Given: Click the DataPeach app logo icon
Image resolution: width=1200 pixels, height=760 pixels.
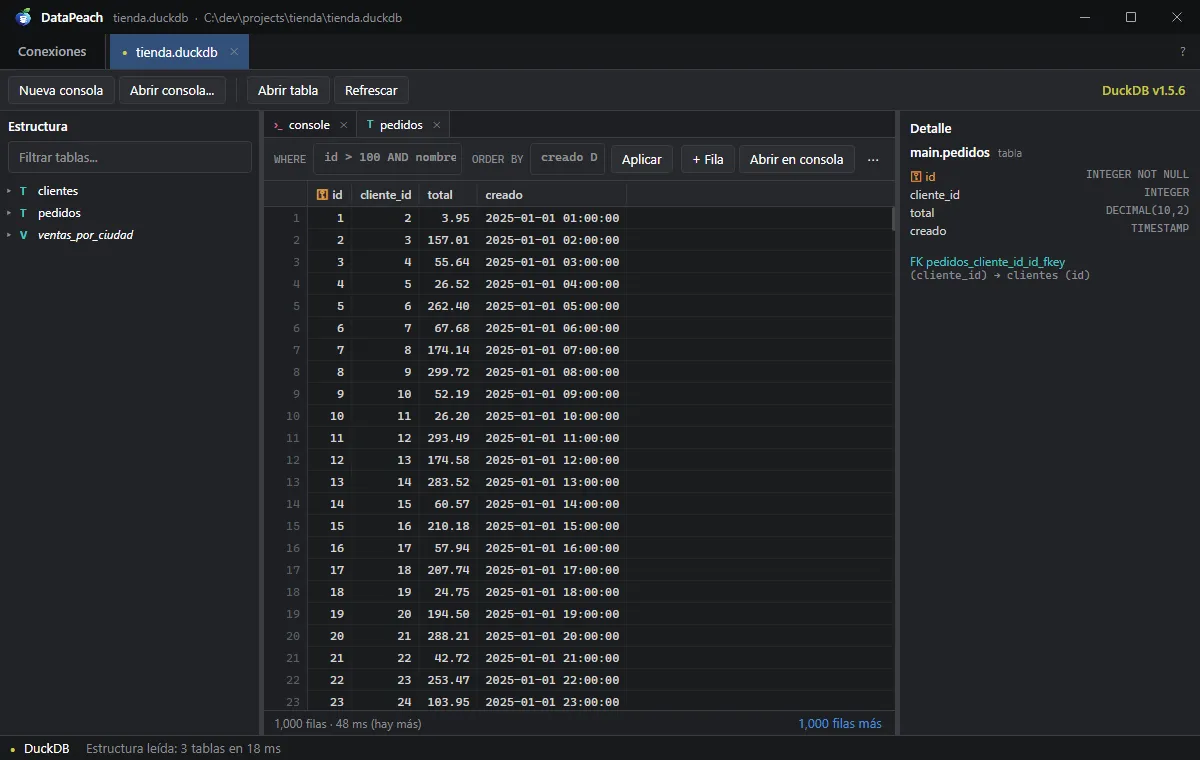Looking at the screenshot, I should pyautogui.click(x=24, y=17).
